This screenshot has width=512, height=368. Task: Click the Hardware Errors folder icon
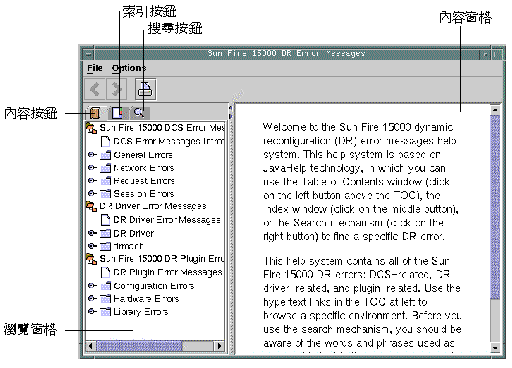[x=106, y=298]
